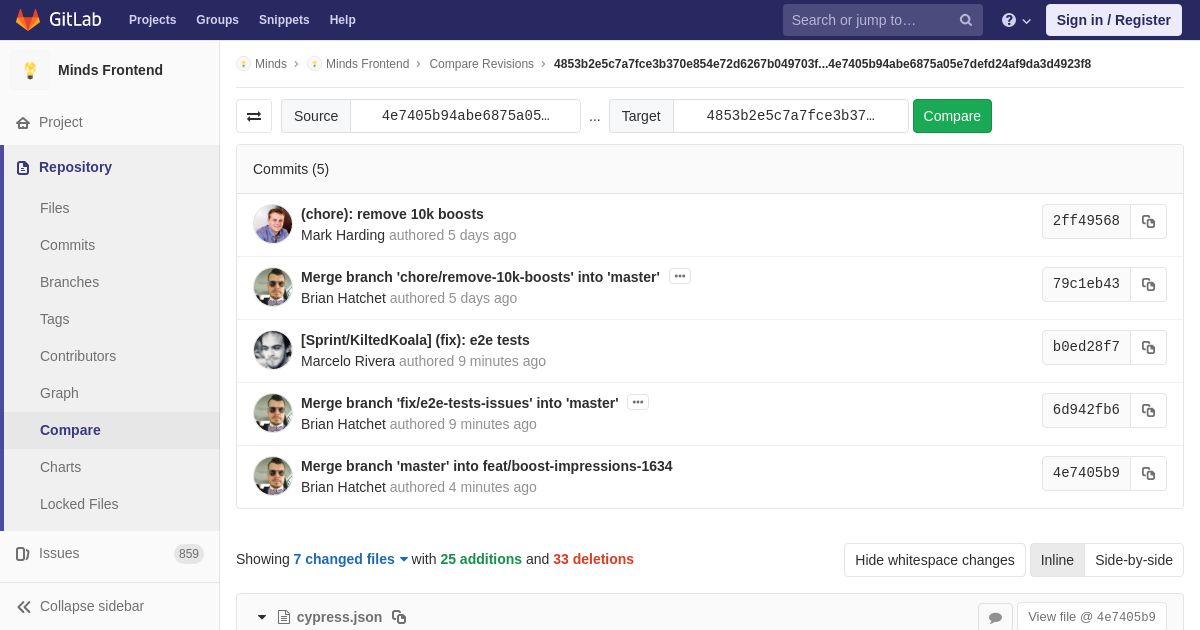Viewport: 1200px width, 630px height.
Task: Click Marcelo Rivera author link
Action: 348,361
